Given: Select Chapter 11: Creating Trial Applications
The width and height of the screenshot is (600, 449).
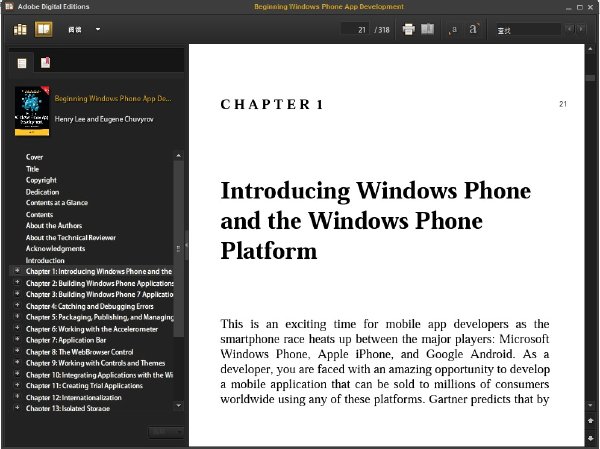Looking at the screenshot, I should 84,386.
